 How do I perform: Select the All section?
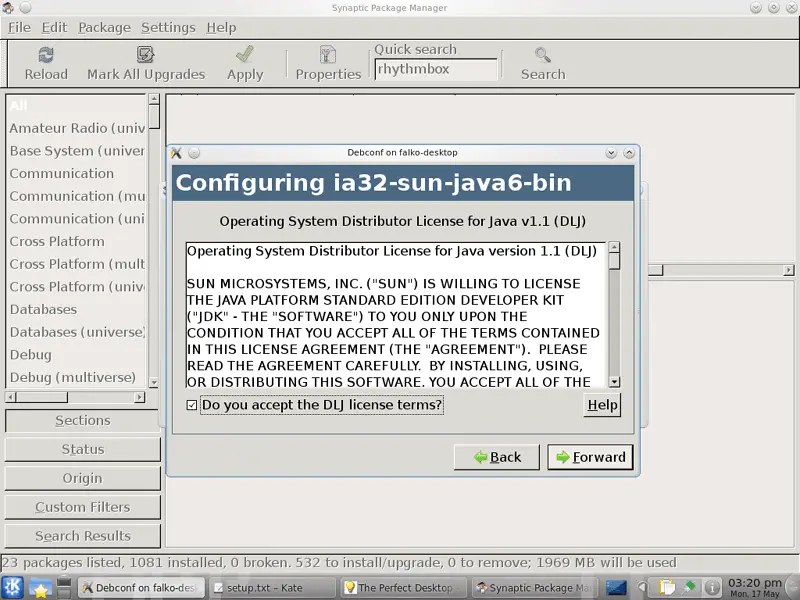pos(76,106)
